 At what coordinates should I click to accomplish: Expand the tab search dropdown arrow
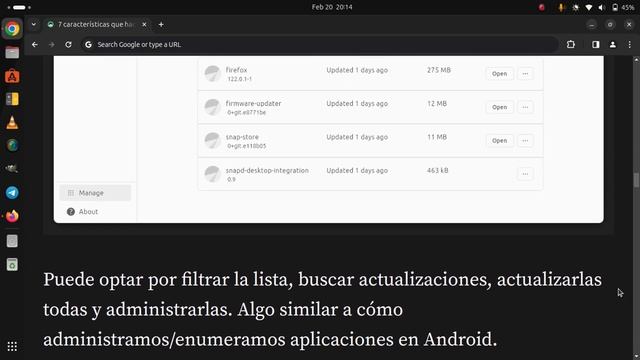click(x=33, y=24)
